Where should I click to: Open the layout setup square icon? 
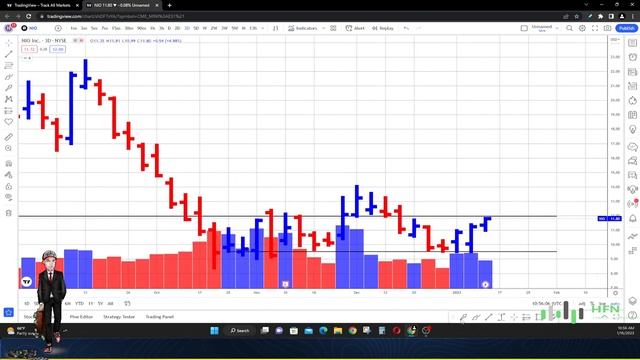click(x=524, y=28)
